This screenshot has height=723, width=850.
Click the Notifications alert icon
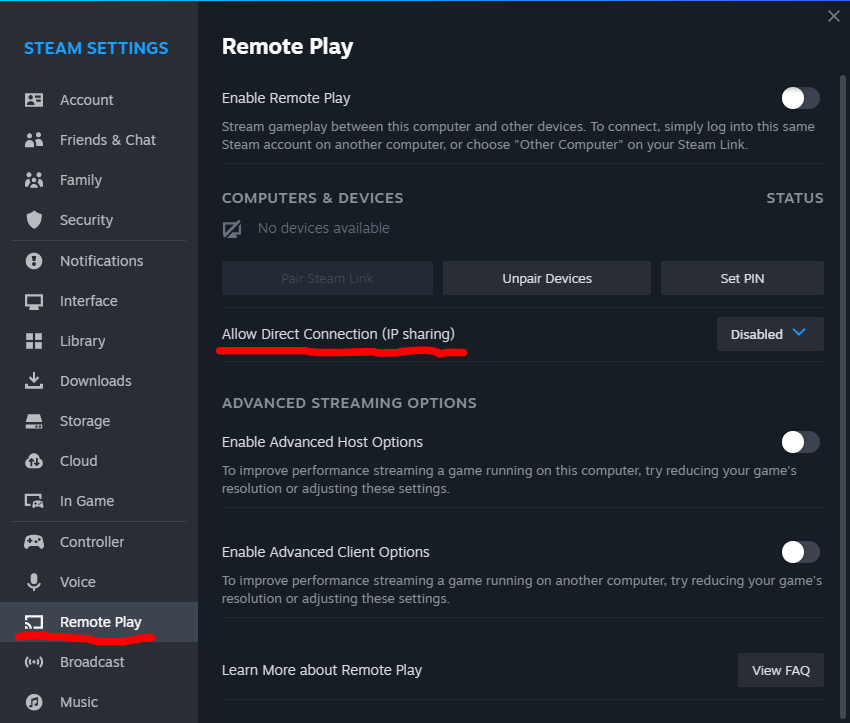point(34,261)
